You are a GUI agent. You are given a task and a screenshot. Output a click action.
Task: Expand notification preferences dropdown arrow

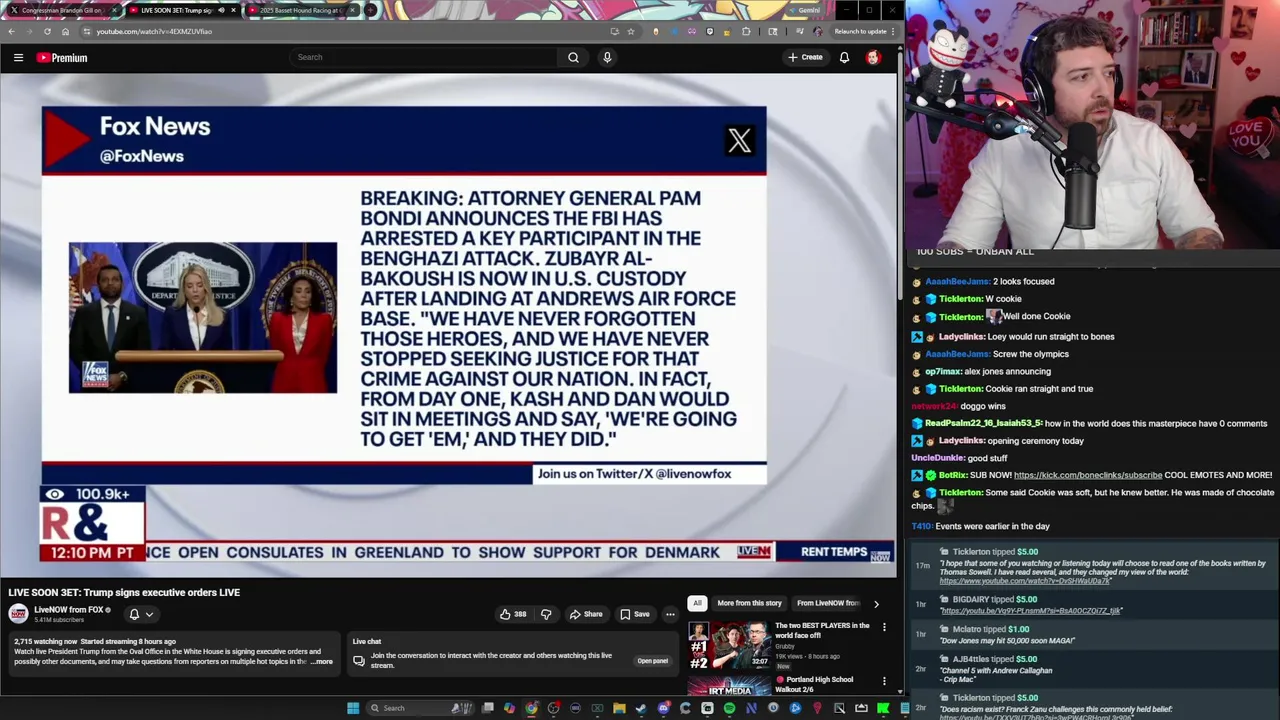pos(149,614)
